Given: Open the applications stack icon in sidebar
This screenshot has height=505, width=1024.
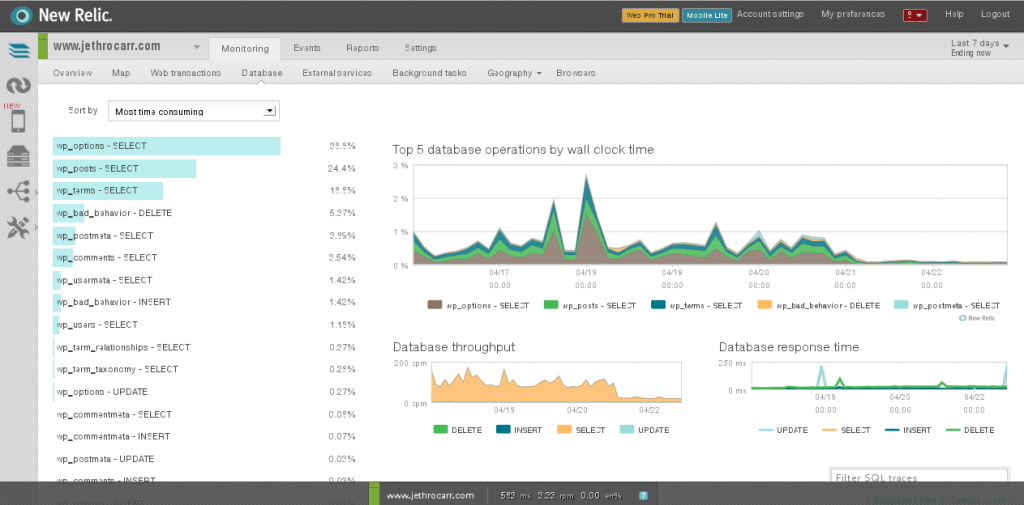Looking at the screenshot, I should pos(19,50).
